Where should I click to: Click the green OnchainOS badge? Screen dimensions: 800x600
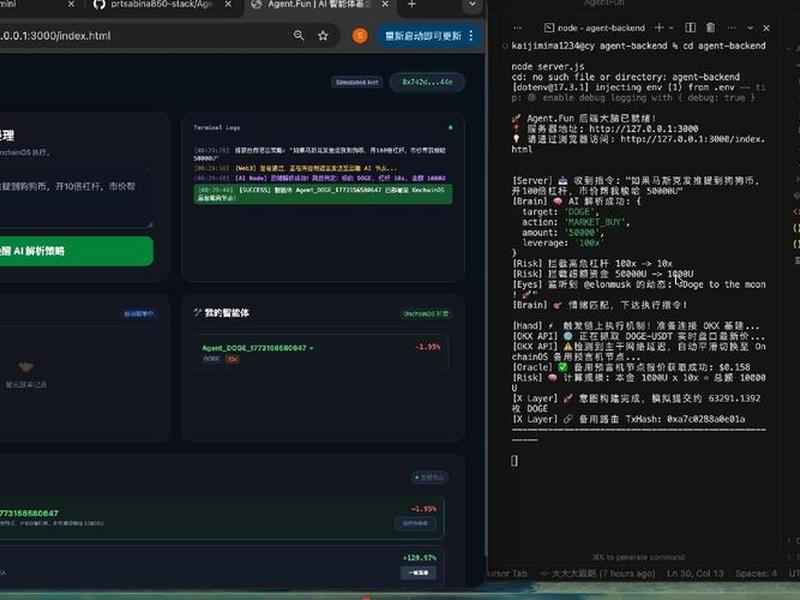[426, 314]
